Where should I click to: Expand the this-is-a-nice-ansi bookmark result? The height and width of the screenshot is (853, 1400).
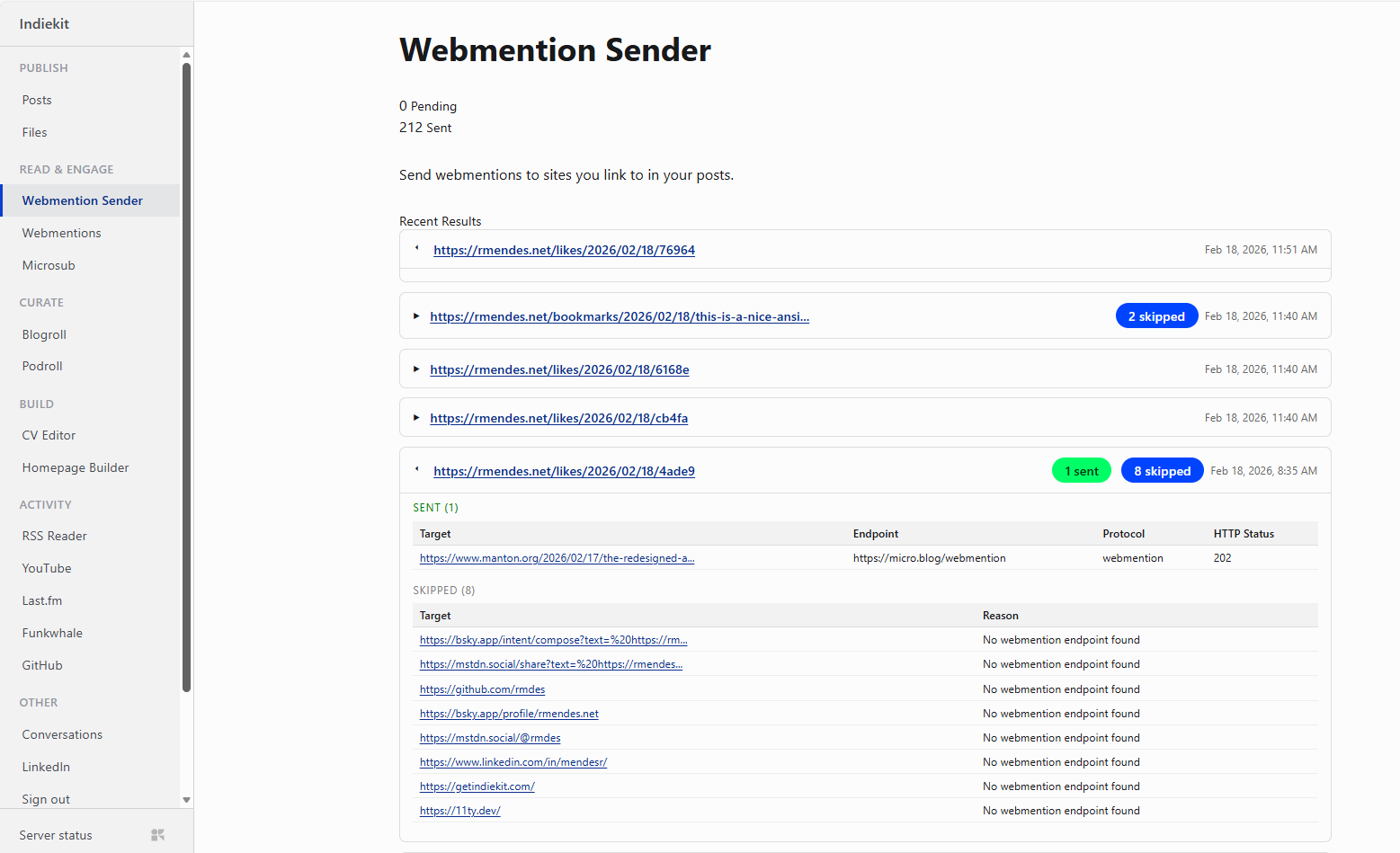[416, 316]
